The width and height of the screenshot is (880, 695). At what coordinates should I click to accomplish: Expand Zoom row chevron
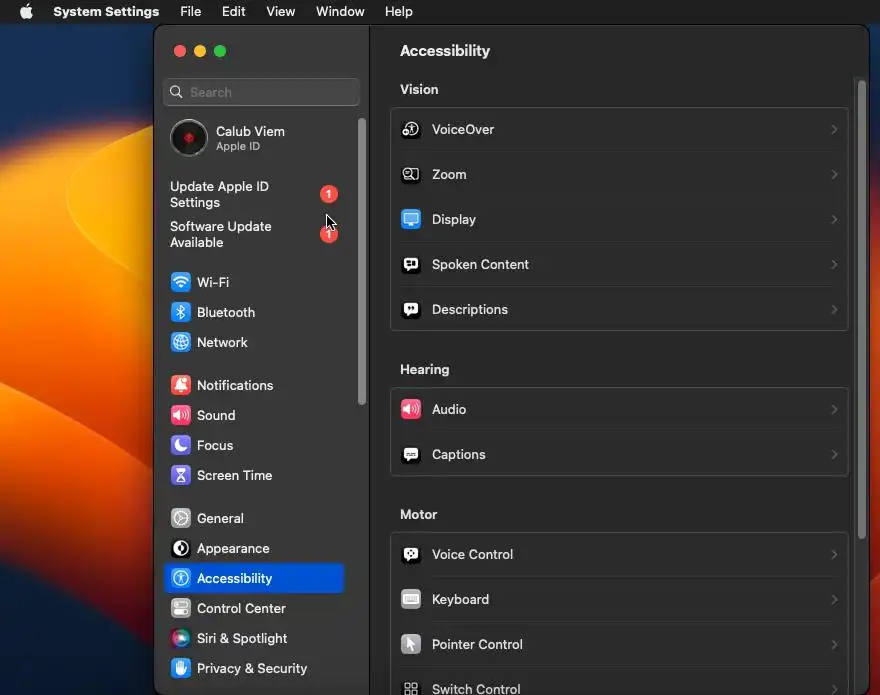[834, 175]
